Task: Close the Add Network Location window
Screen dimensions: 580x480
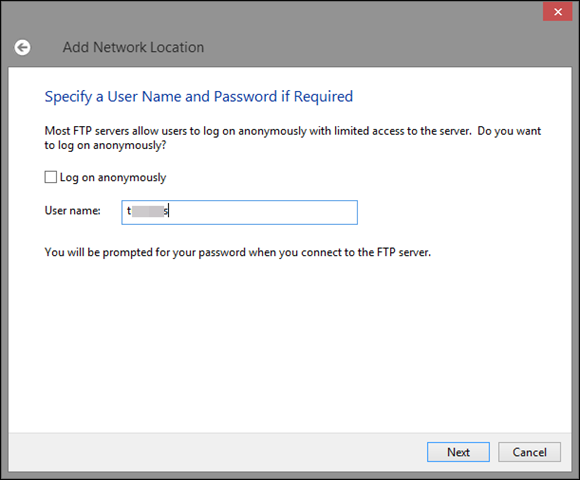Action: (557, 12)
